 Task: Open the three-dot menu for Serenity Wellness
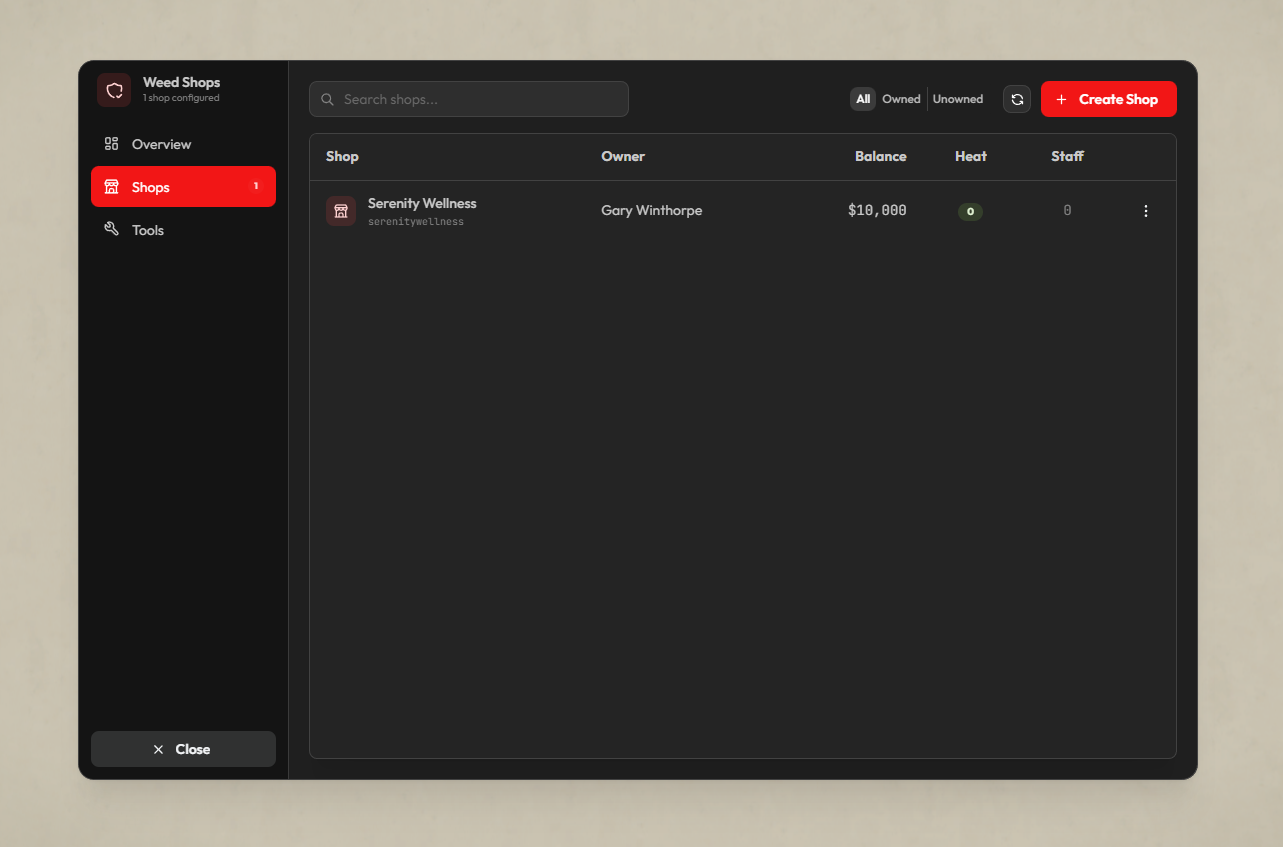coord(1146,211)
